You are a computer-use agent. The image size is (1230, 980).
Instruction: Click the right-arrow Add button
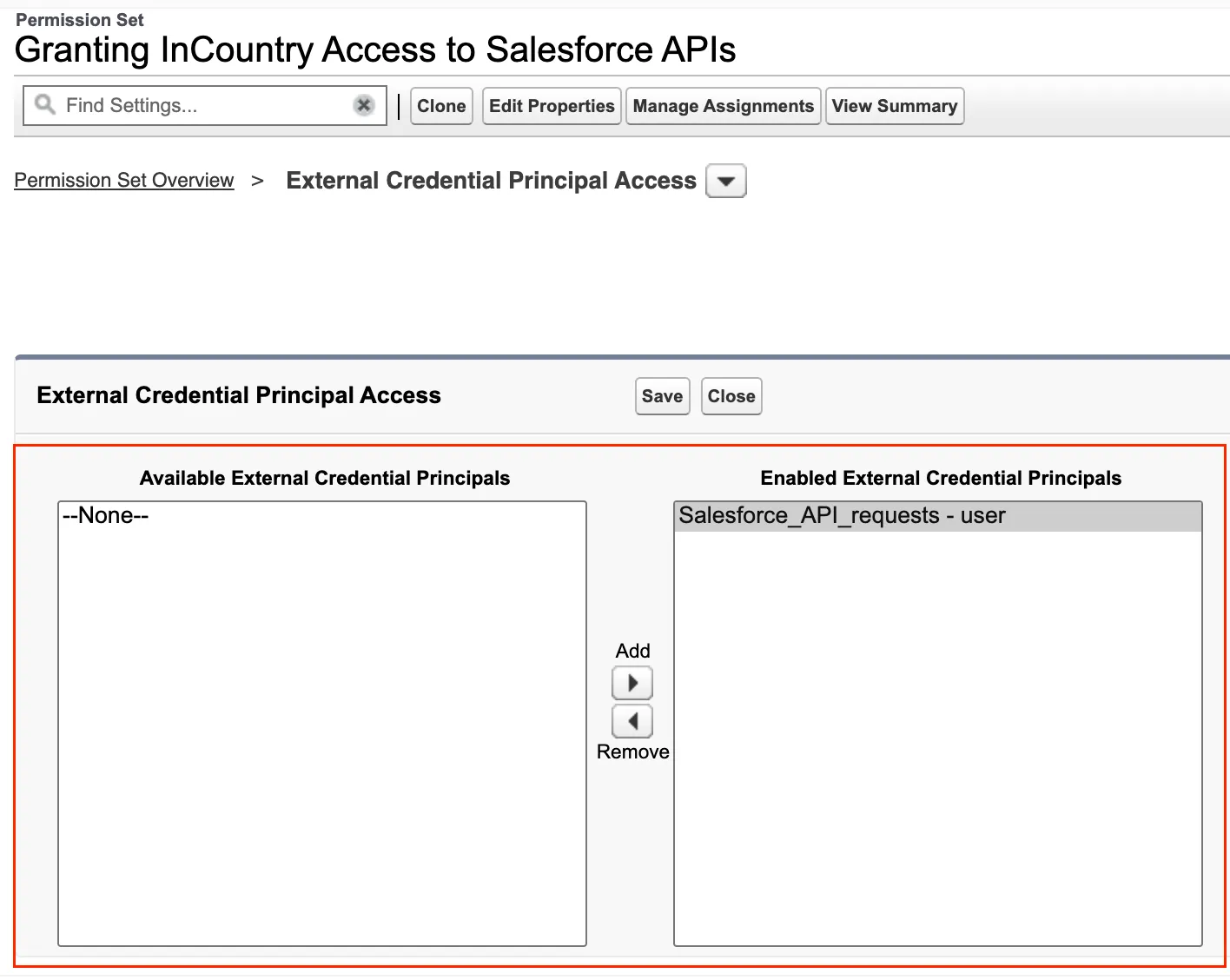(632, 683)
